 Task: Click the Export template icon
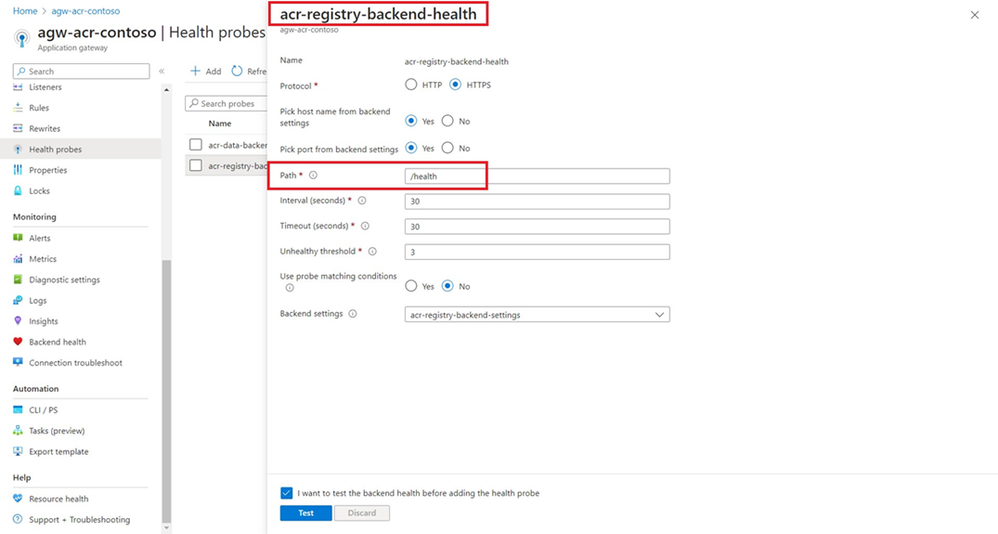pyautogui.click(x=18, y=451)
